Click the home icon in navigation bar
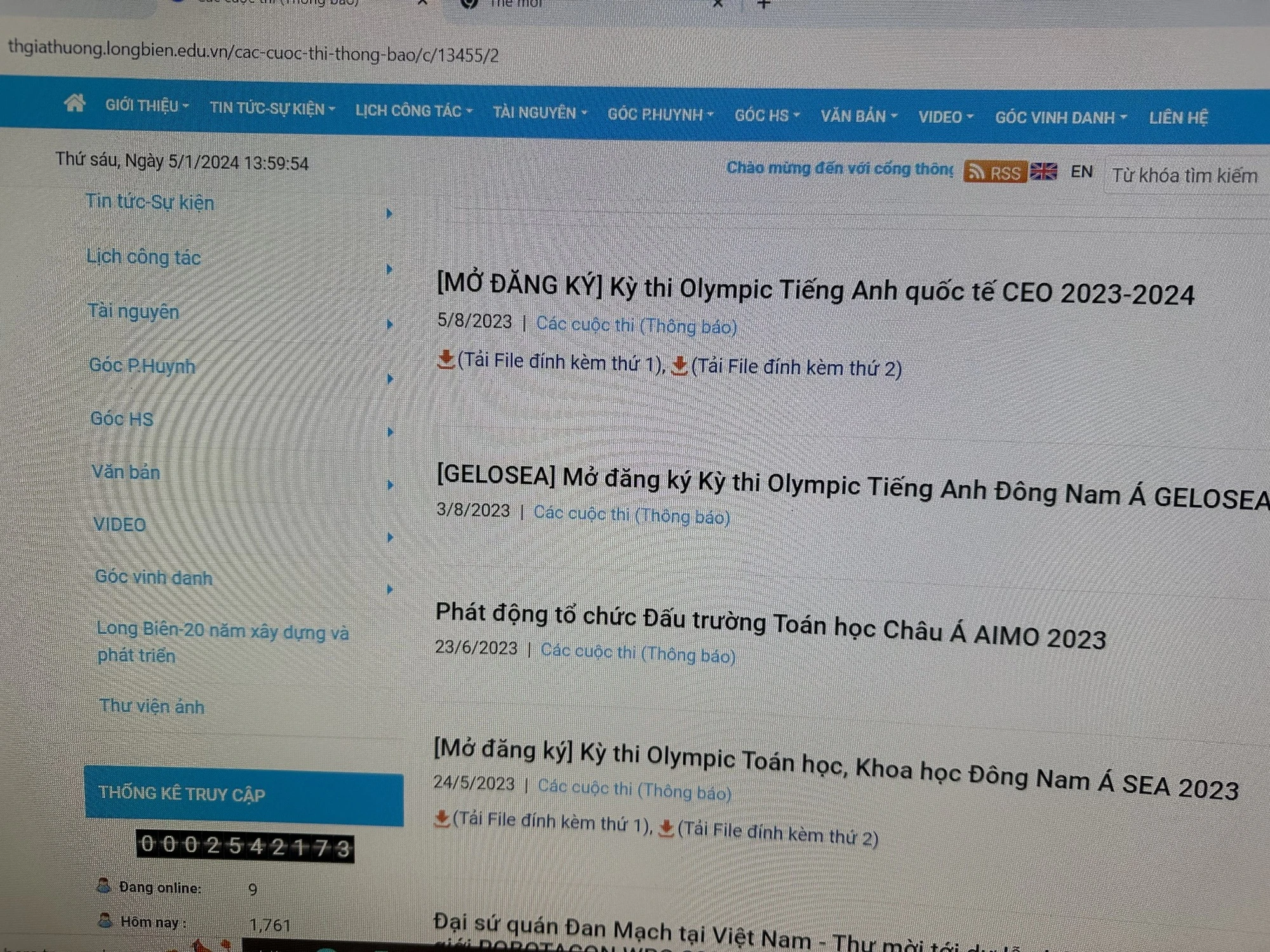The width and height of the screenshot is (1270, 952). click(75, 103)
